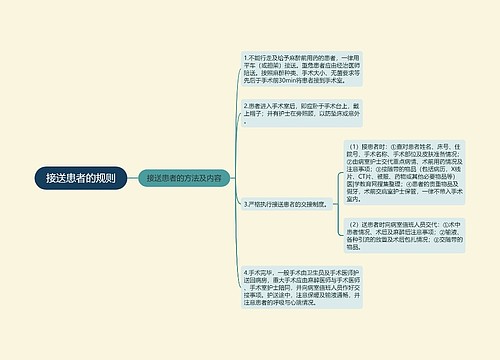Open subnode (1) 接患者时
Image resolution: width=500 pixels, height=360 pixels.
point(404,172)
